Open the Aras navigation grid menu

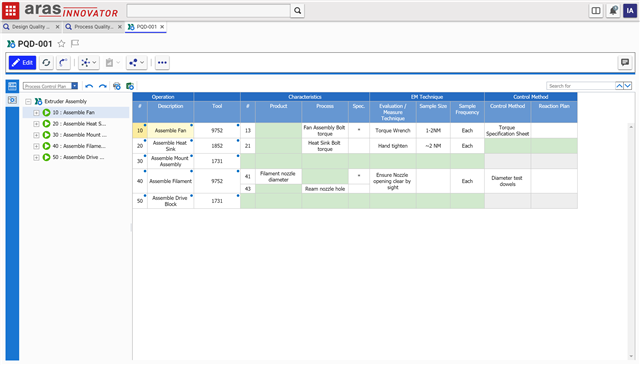(x=11, y=11)
